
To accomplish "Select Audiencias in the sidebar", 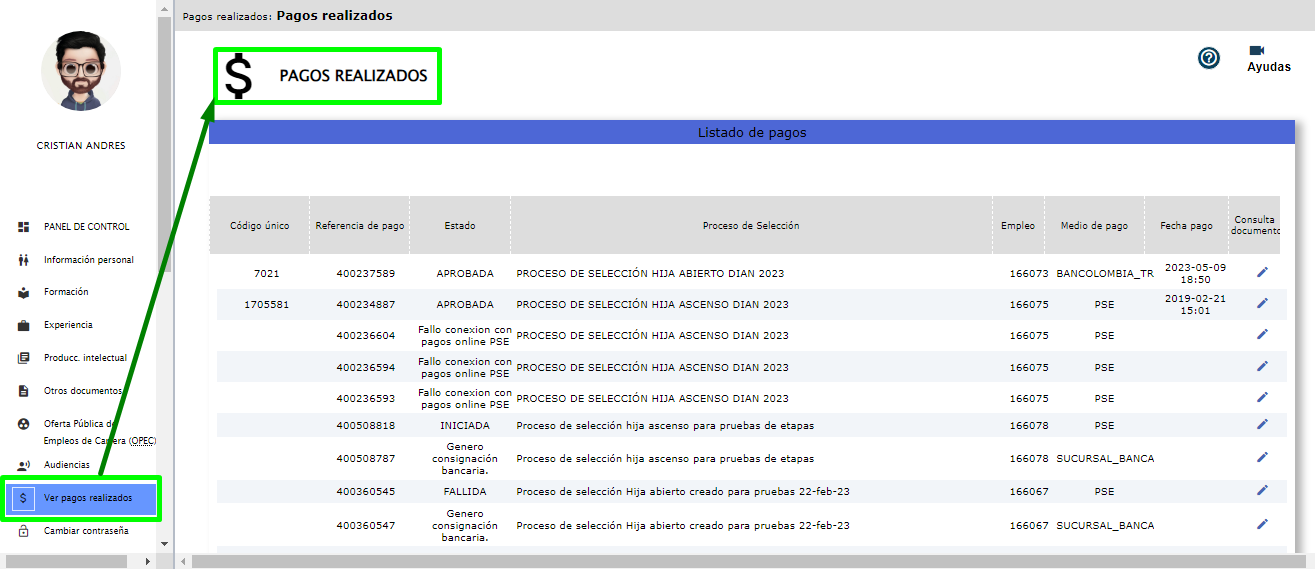I will [x=66, y=465].
